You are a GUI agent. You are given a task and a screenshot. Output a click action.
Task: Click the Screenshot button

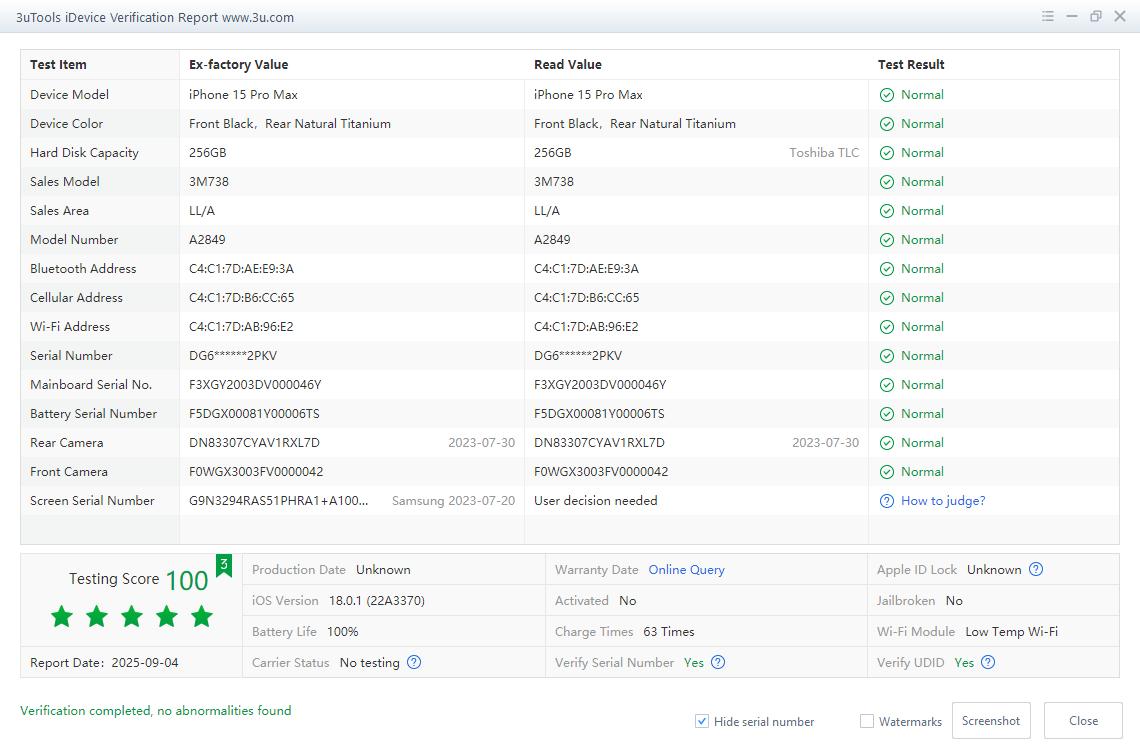pyautogui.click(x=991, y=720)
